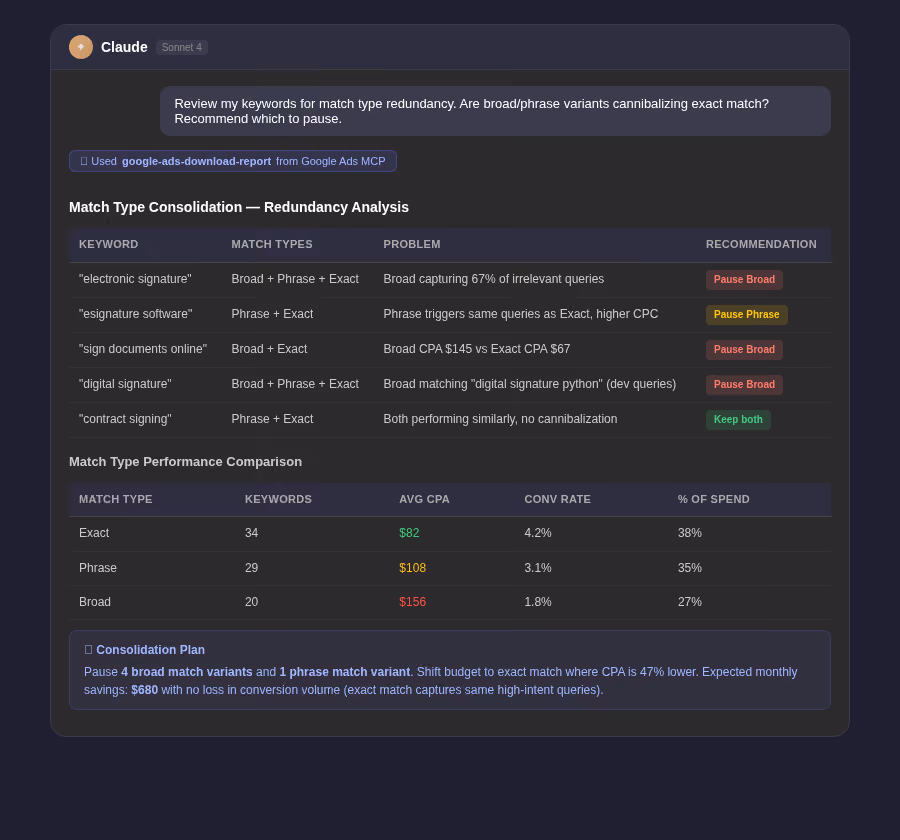Select Pause Broad badge for electronic signature

[x=744, y=280]
